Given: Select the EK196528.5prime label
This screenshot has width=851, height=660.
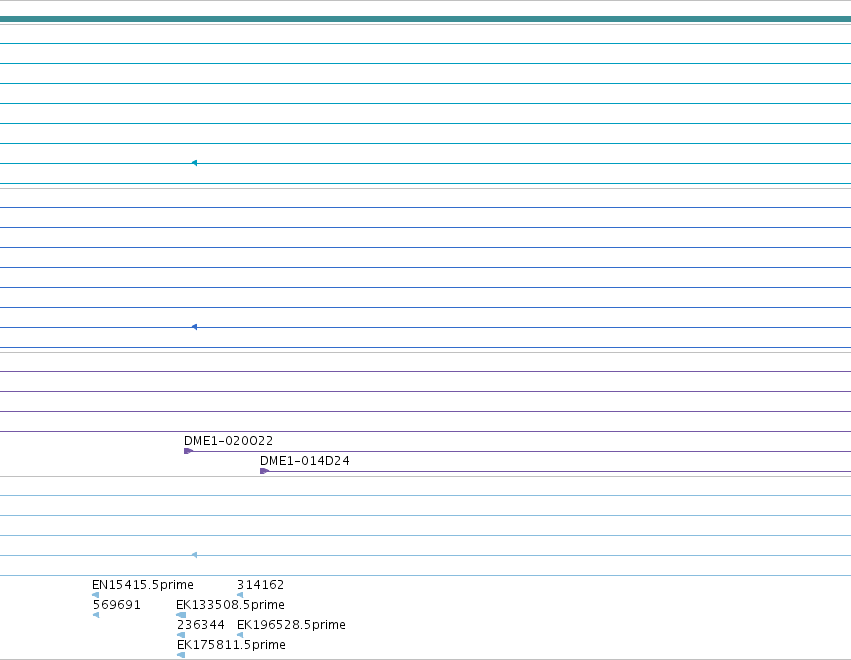Looking at the screenshot, I should [291, 625].
